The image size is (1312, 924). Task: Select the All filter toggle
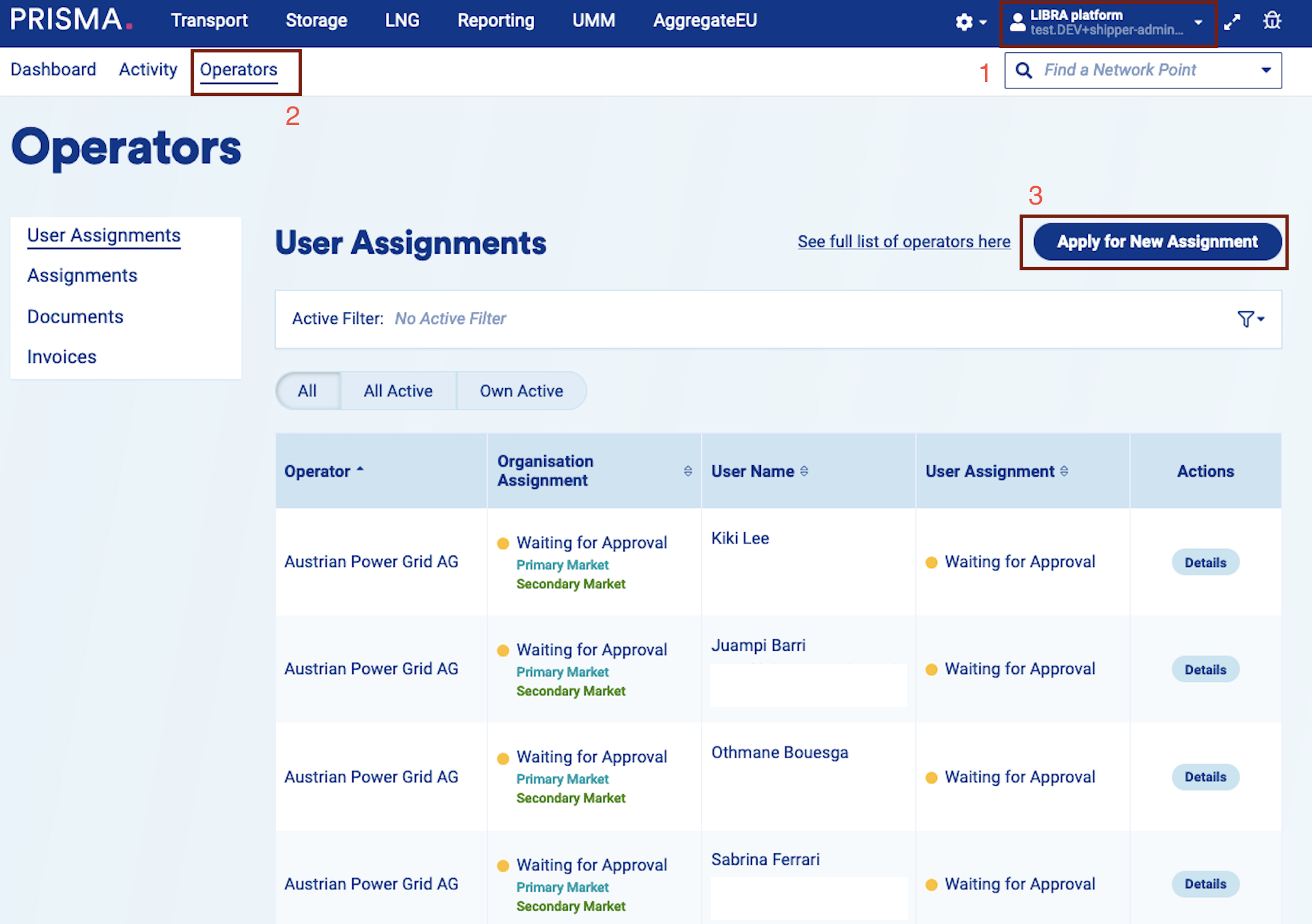click(x=307, y=391)
